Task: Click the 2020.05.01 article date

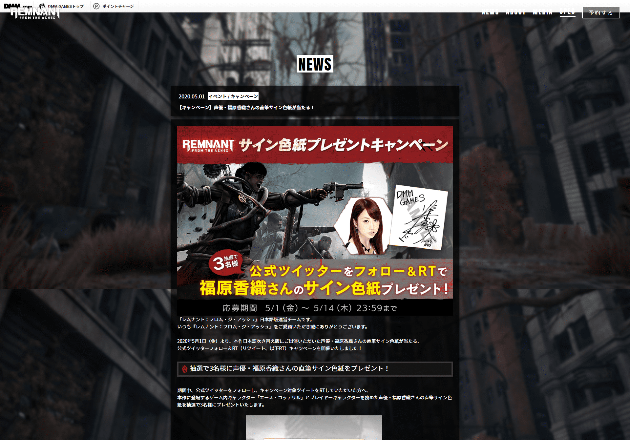Action: pyautogui.click(x=190, y=96)
